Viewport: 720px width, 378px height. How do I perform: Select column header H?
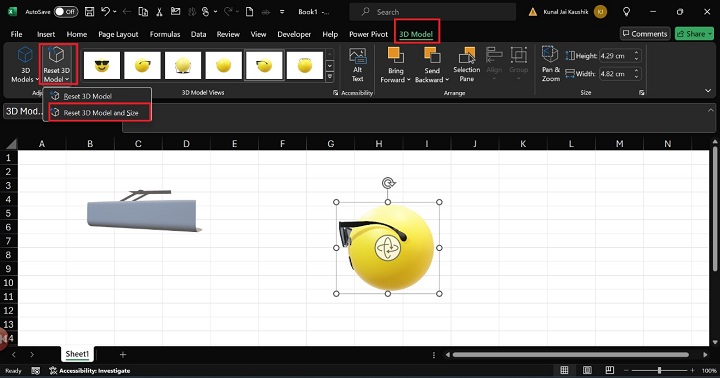pyautogui.click(x=378, y=144)
